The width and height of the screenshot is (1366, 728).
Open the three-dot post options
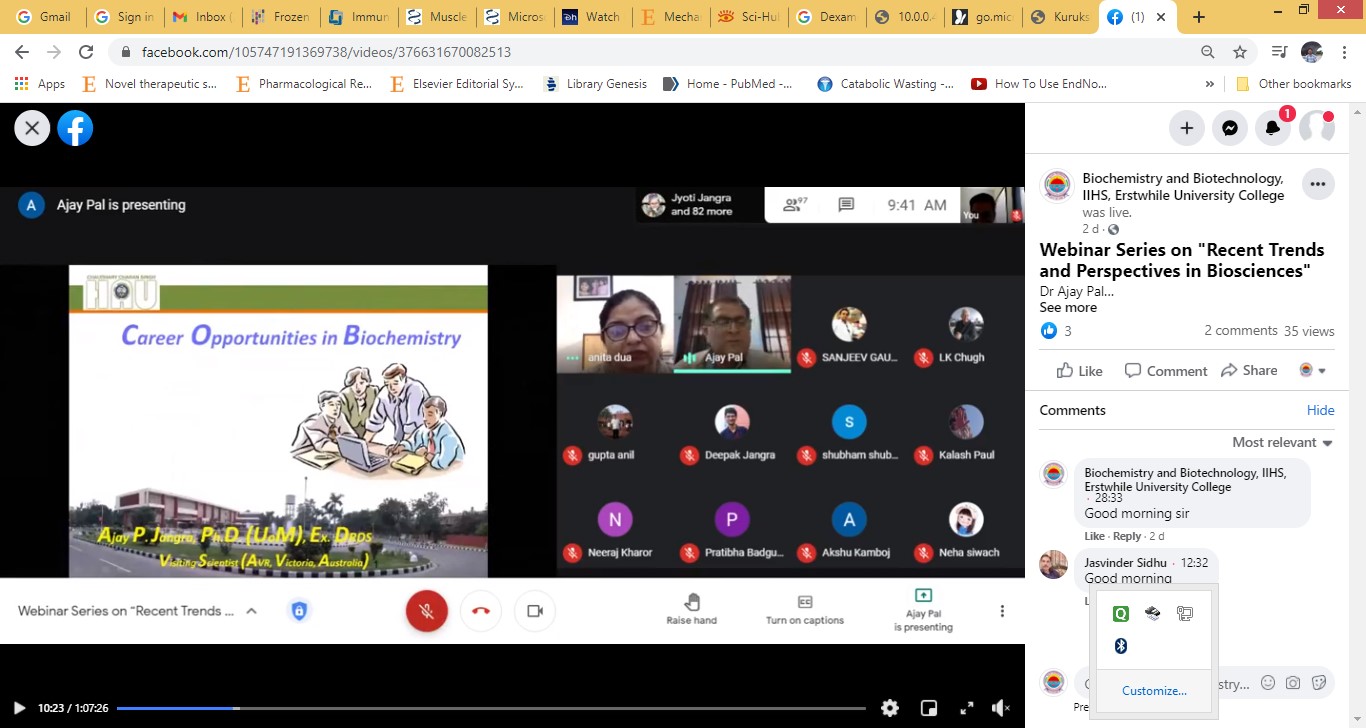coord(1317,184)
